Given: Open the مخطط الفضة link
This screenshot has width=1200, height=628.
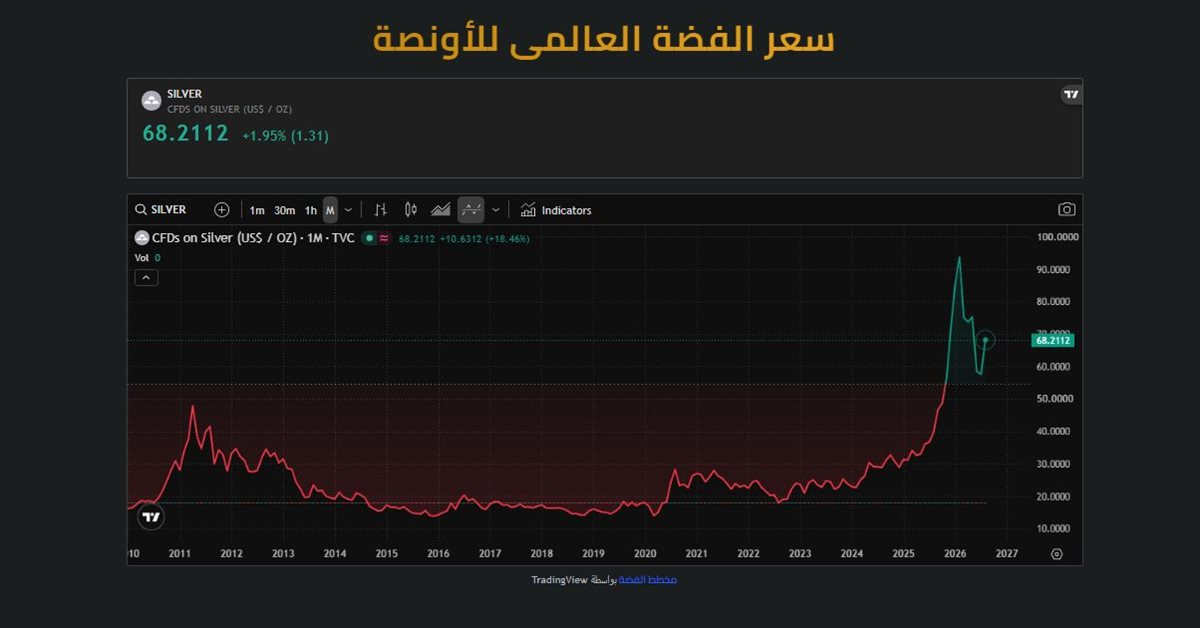Looking at the screenshot, I should [x=648, y=580].
